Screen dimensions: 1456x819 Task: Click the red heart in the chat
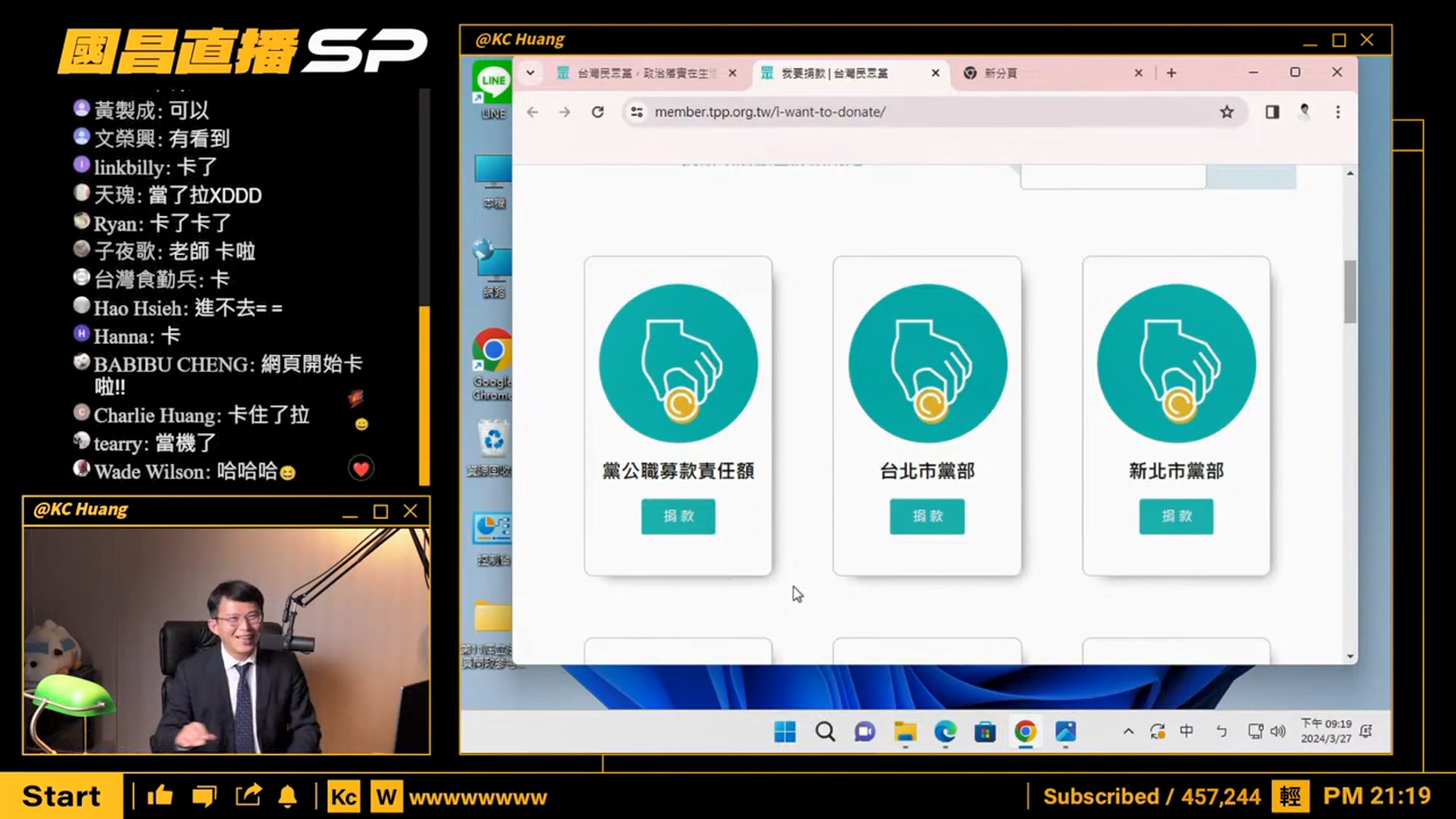[361, 469]
